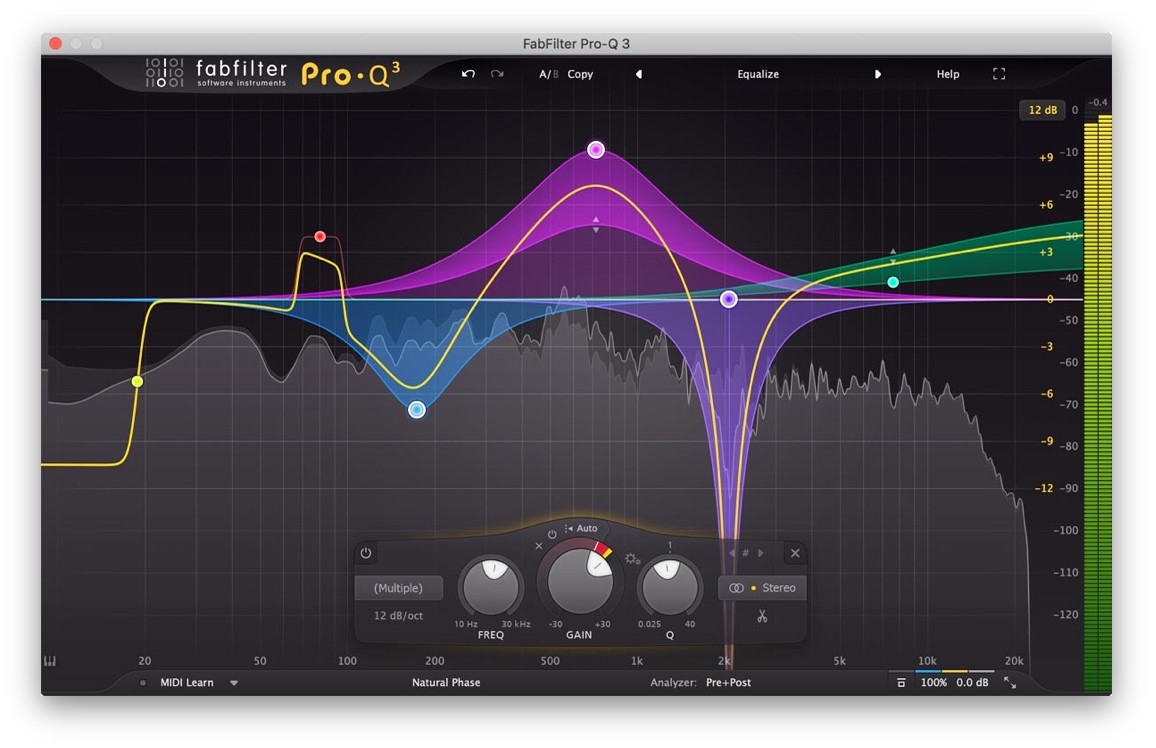
Task: Select the purple notch band dot at 2k
Action: [728, 299]
